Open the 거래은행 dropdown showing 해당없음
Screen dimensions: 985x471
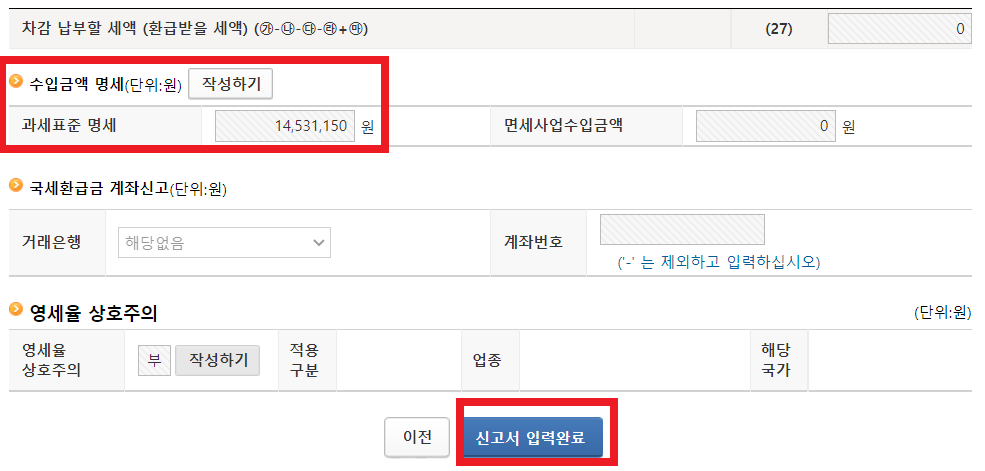click(224, 242)
